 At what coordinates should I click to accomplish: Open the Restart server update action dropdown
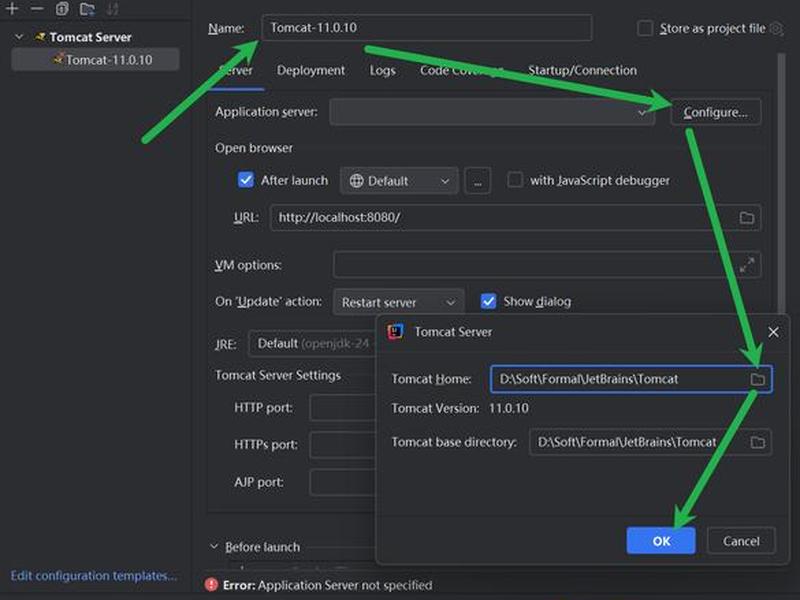[x=398, y=302]
